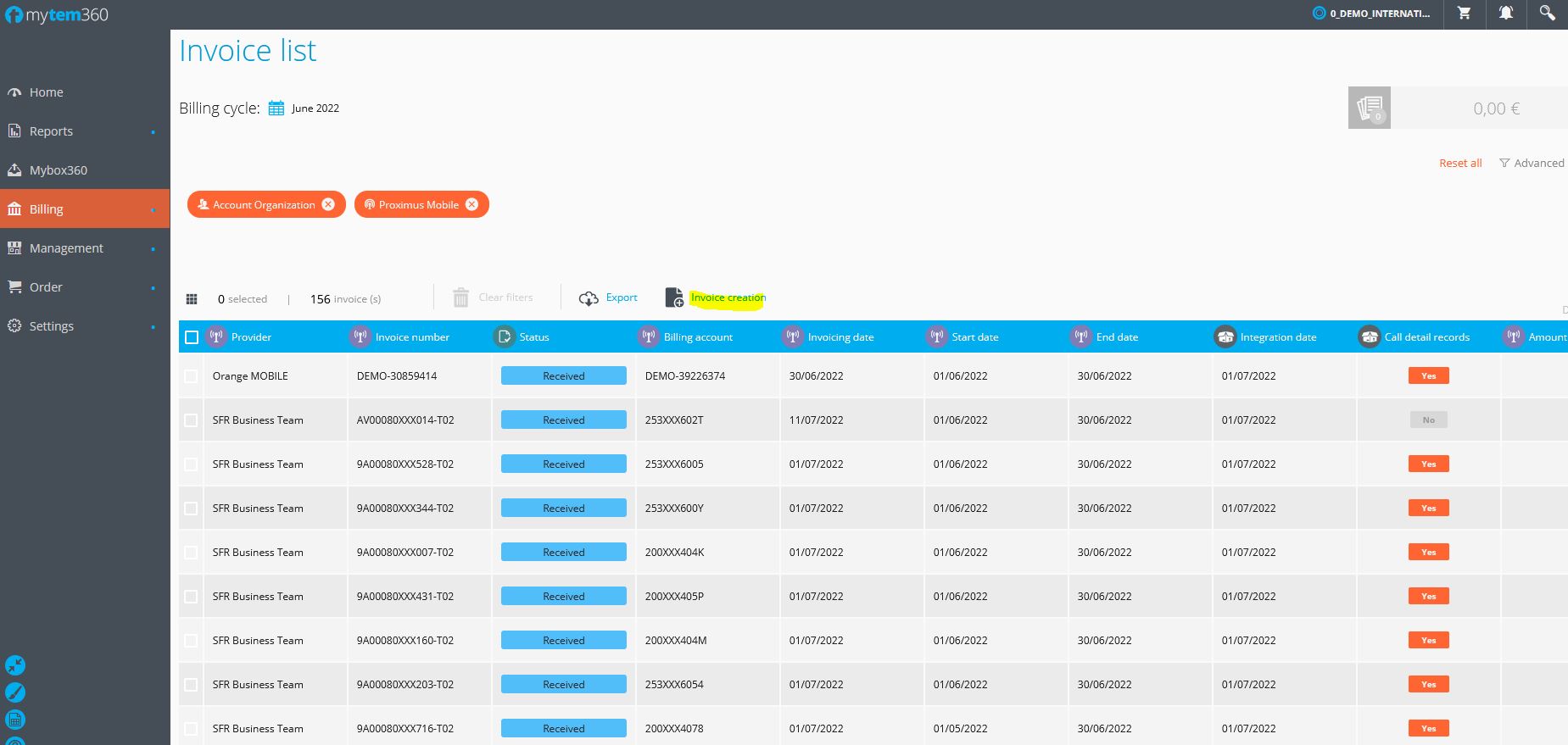
Task: Click the search magnifier icon
Action: point(1548,14)
